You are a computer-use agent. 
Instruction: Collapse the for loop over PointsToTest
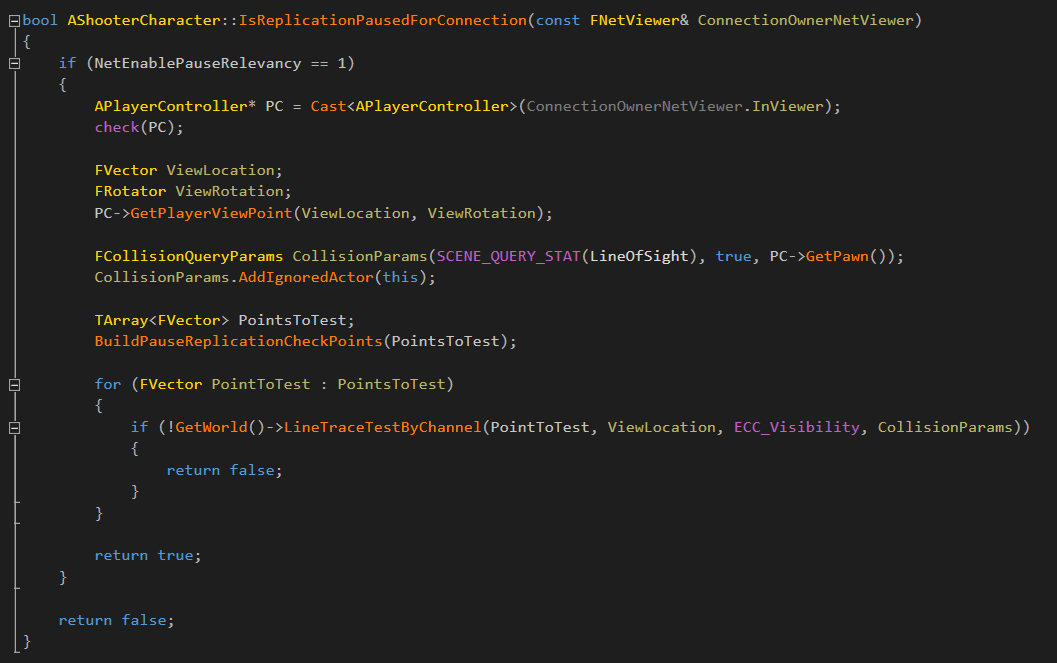point(14,385)
